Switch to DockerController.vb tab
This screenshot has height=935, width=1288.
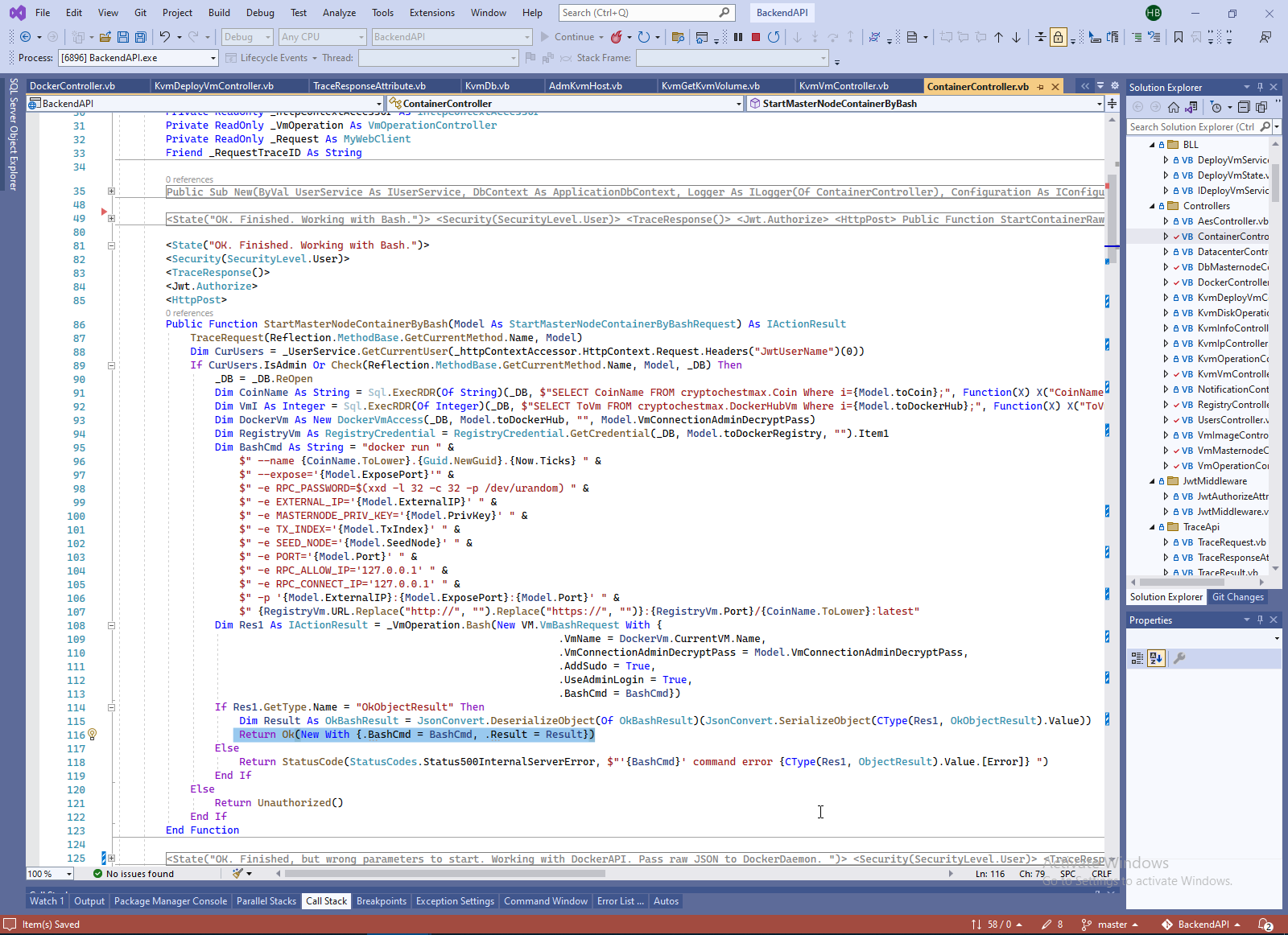pos(72,86)
